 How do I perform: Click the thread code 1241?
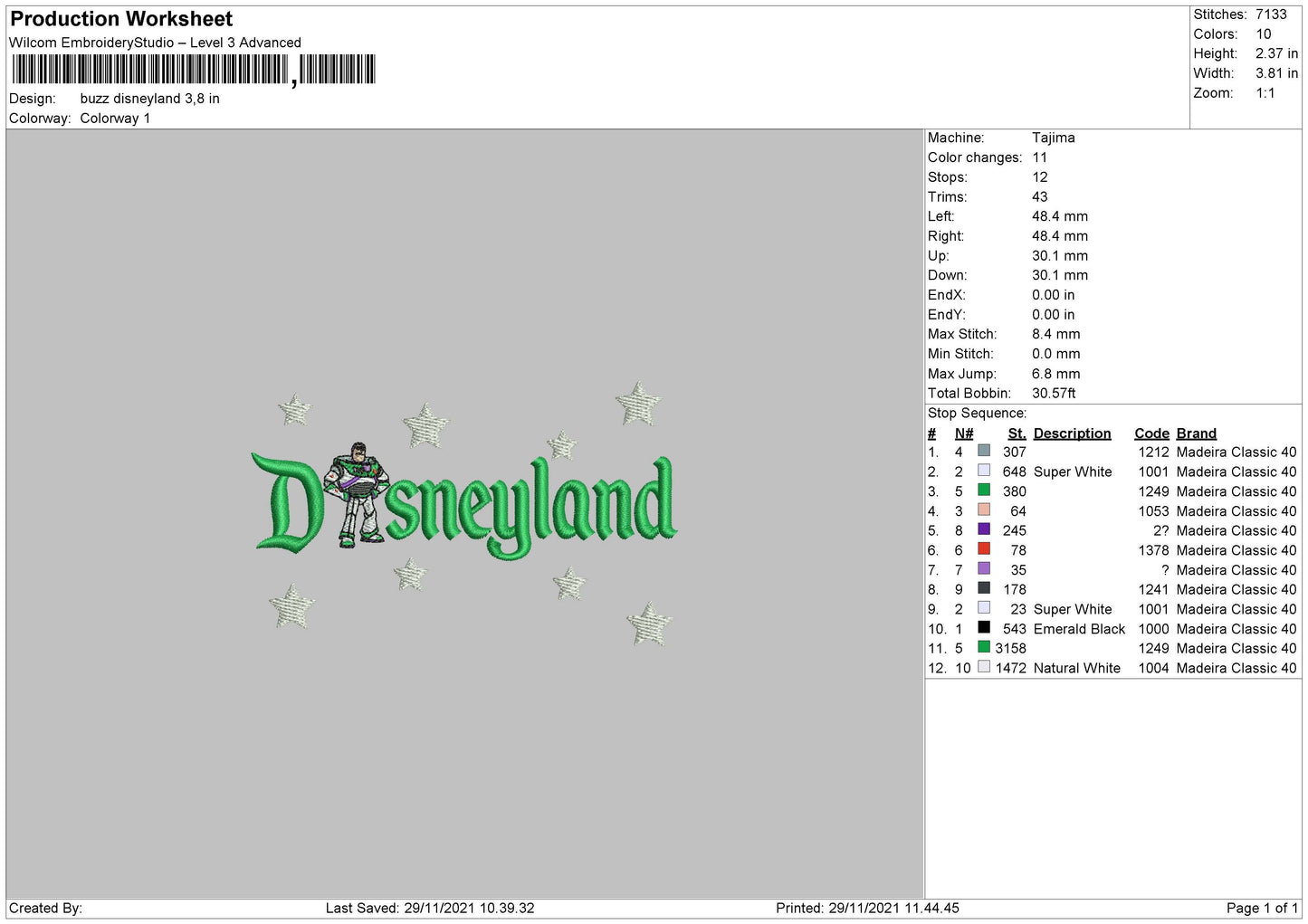tap(1154, 590)
